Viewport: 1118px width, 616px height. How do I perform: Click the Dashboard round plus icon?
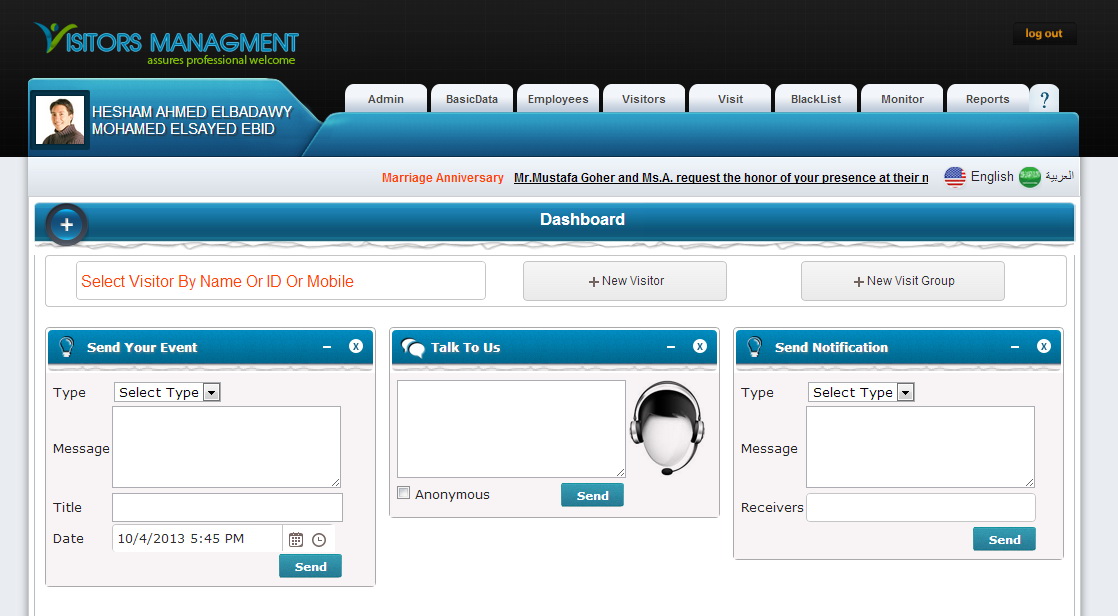[x=67, y=225]
